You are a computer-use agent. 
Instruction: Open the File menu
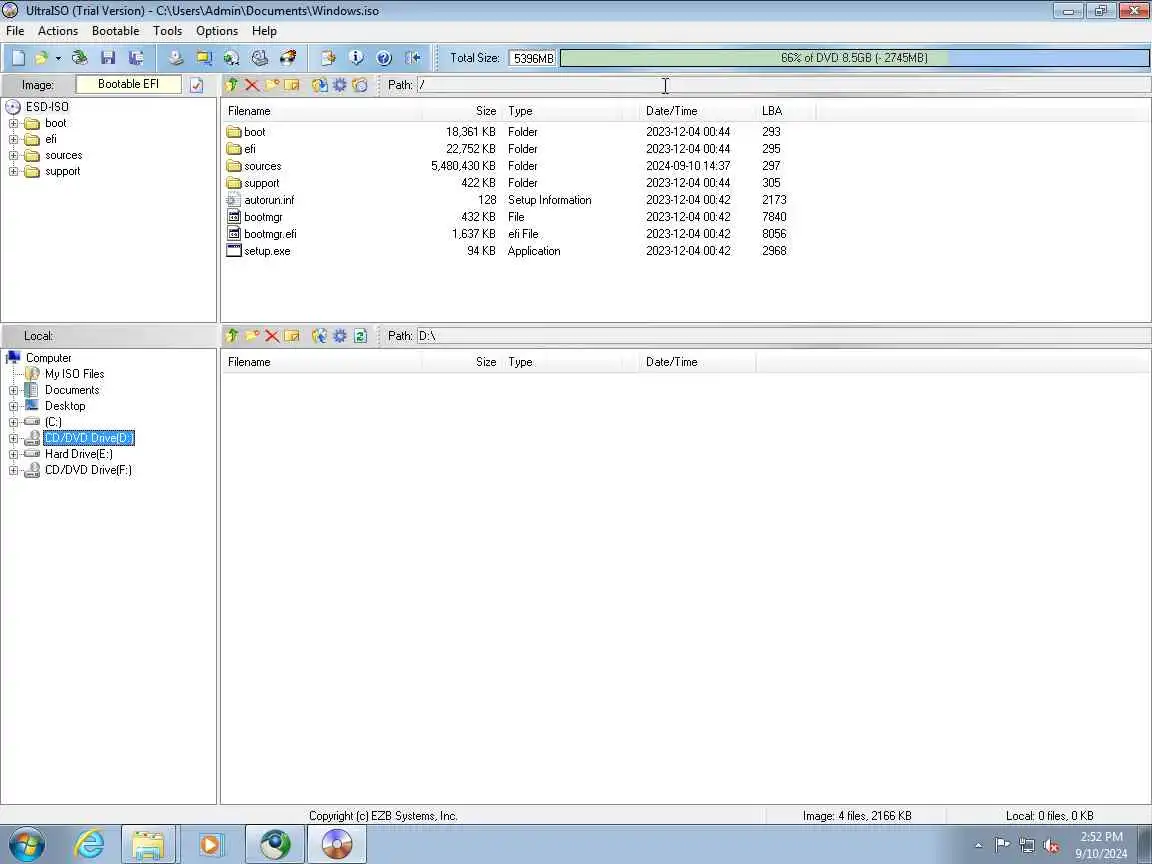pyautogui.click(x=15, y=31)
